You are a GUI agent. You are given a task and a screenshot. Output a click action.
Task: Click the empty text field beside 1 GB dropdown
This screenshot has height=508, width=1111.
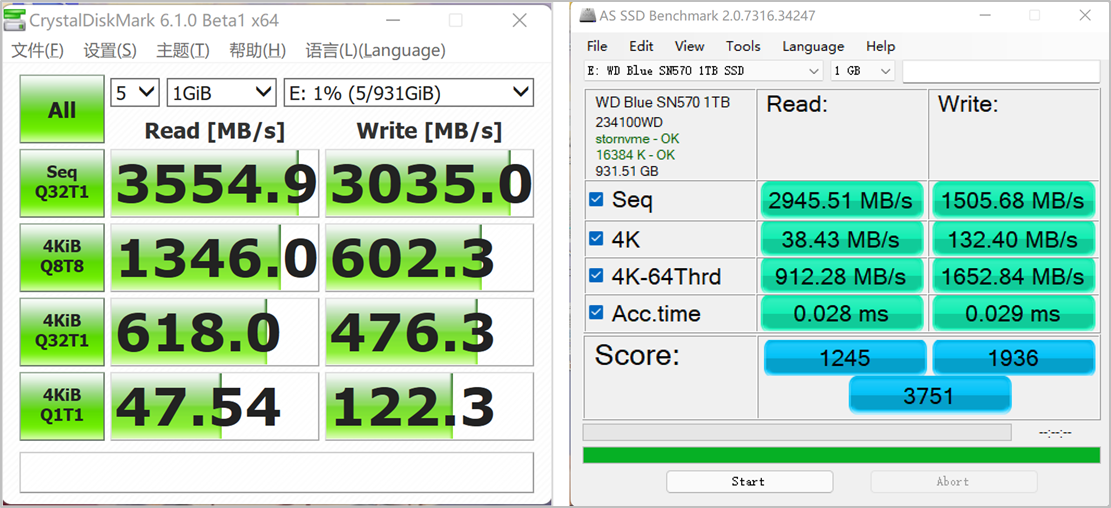1000,71
